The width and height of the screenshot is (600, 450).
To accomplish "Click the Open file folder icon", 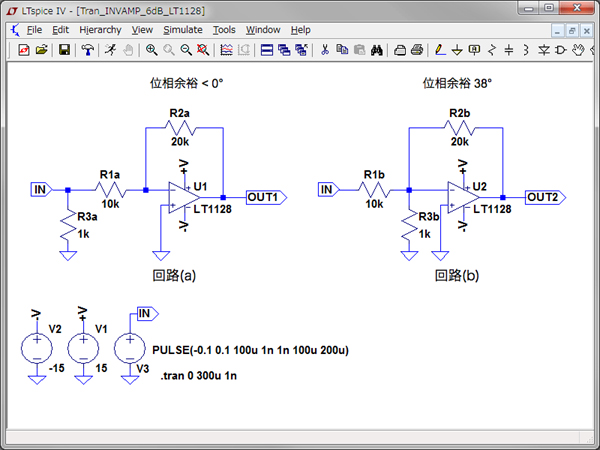I will tap(41, 50).
